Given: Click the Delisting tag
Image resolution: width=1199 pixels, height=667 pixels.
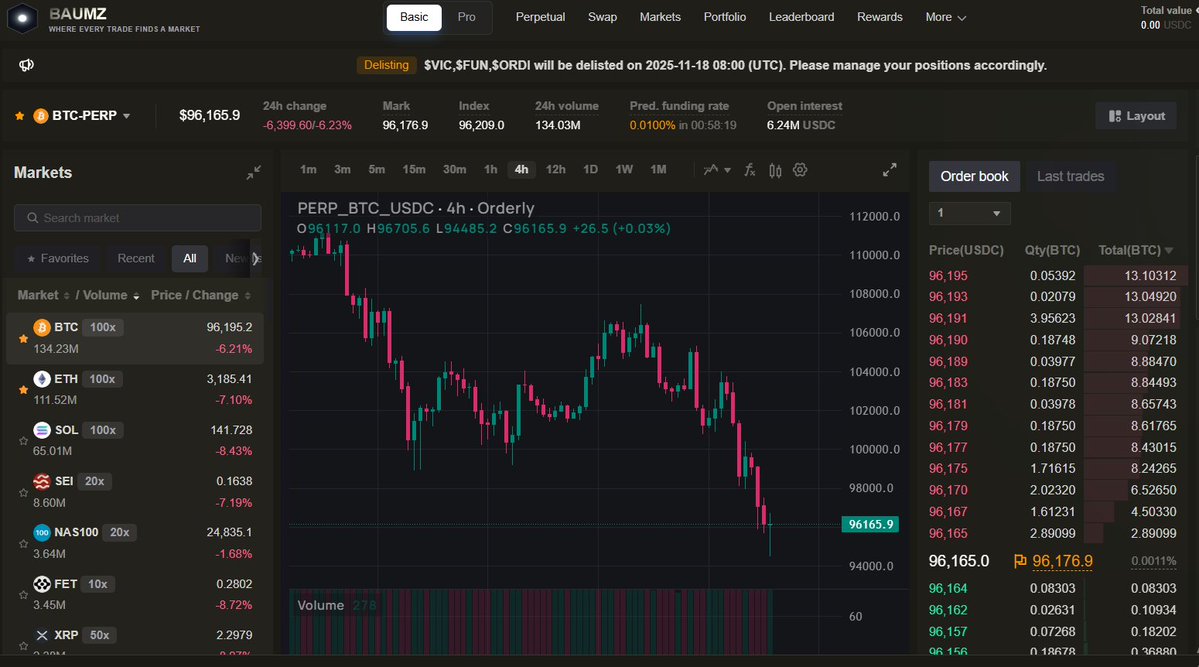Looking at the screenshot, I should tap(386, 65).
